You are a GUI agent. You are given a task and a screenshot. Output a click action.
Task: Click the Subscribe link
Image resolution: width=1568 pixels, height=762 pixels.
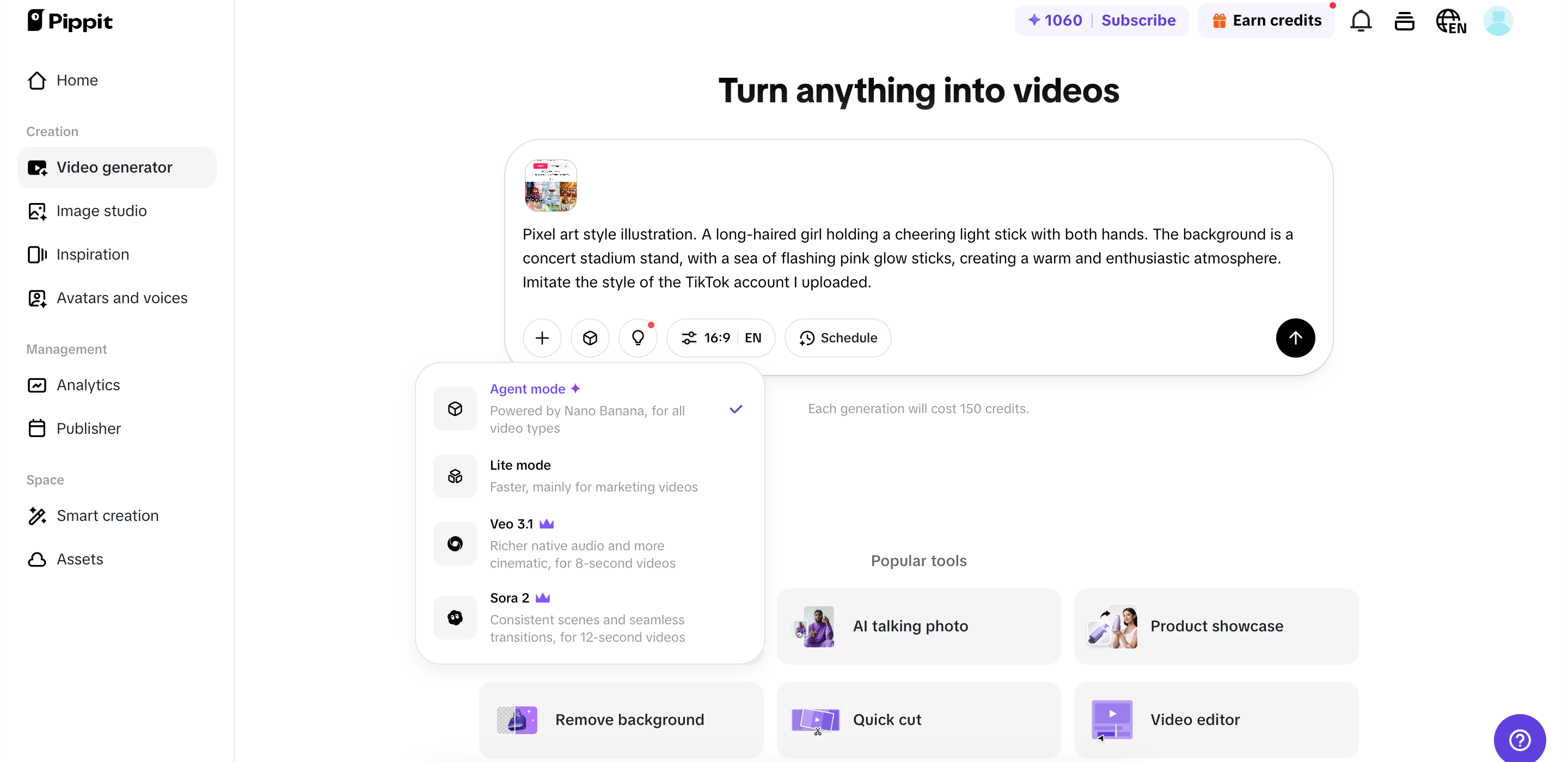pos(1138,20)
